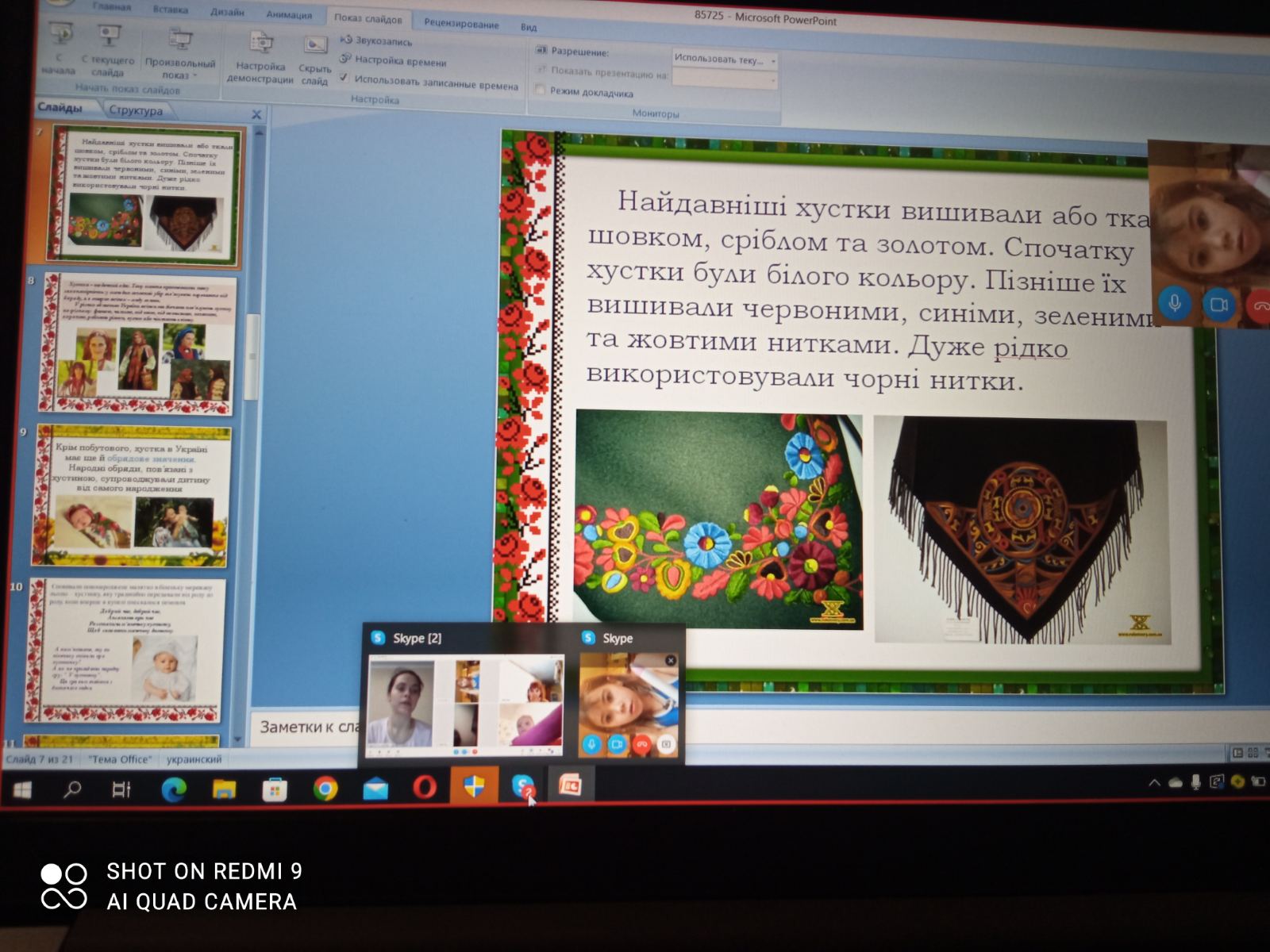Mute microphone in floating Skype call window

coord(1174,304)
